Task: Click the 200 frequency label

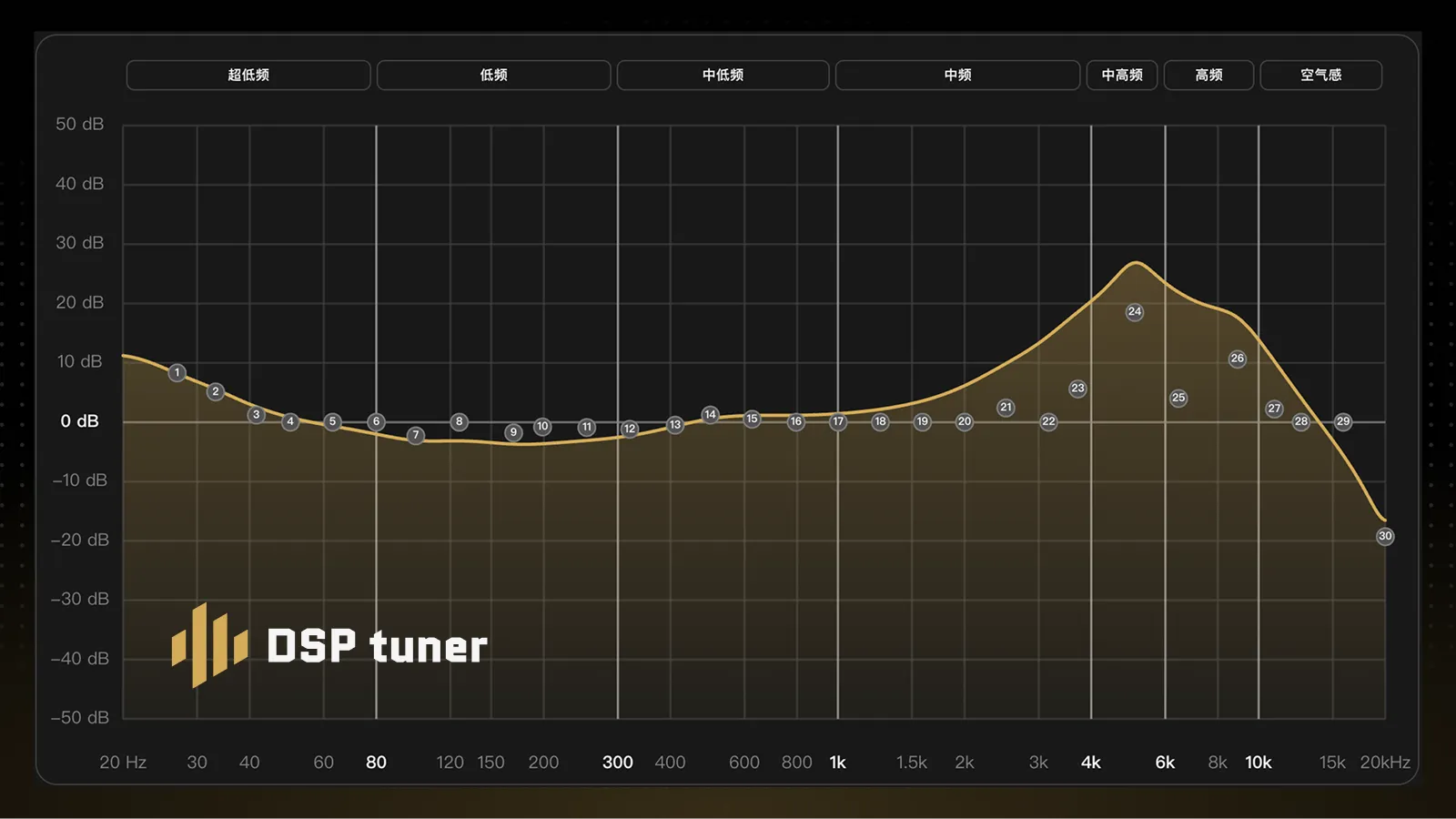Action: coord(543,763)
